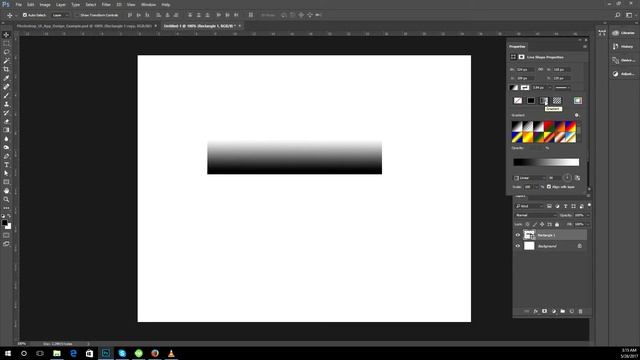The image size is (640, 360).
Task: Select the No Color fill type
Action: [x=518, y=100]
